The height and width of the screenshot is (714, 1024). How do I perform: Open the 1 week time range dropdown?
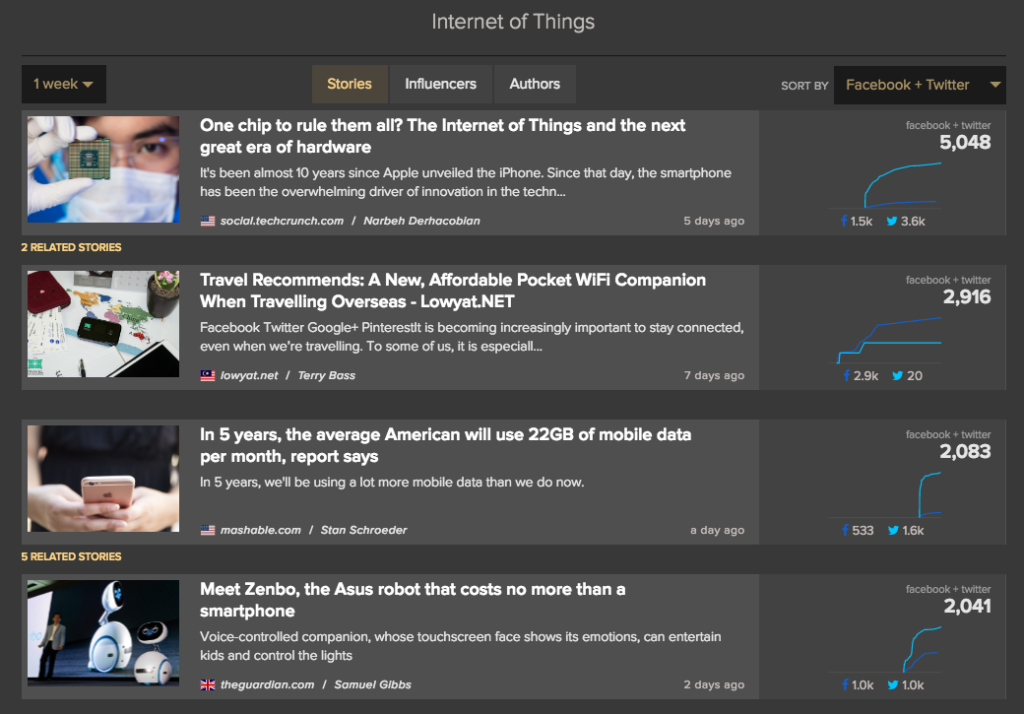click(63, 84)
